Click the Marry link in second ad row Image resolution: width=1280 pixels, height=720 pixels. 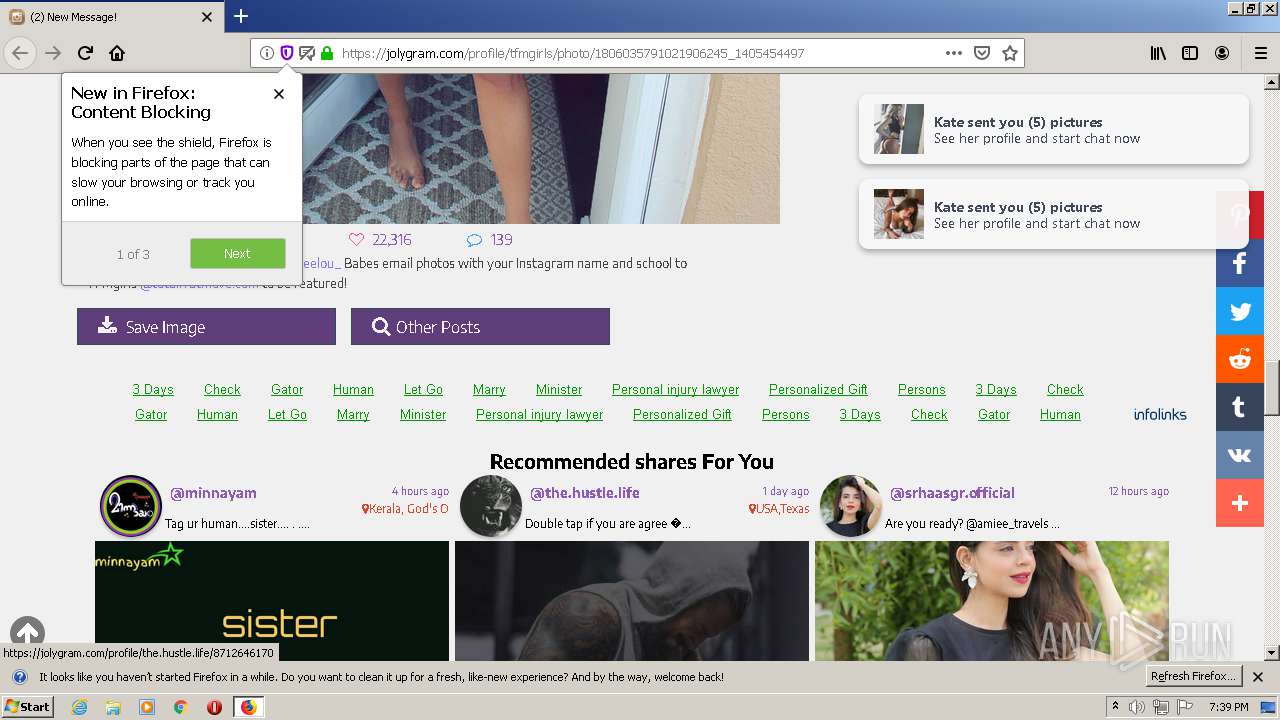[353, 414]
